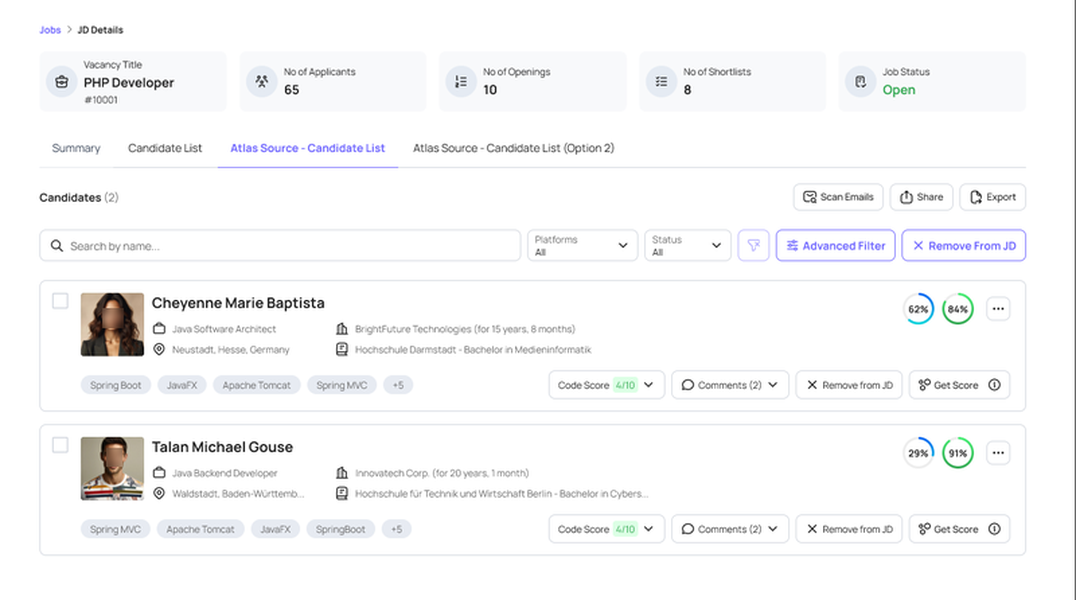Click the No of Applicants people icon
The image size is (1076, 600).
pos(261,82)
